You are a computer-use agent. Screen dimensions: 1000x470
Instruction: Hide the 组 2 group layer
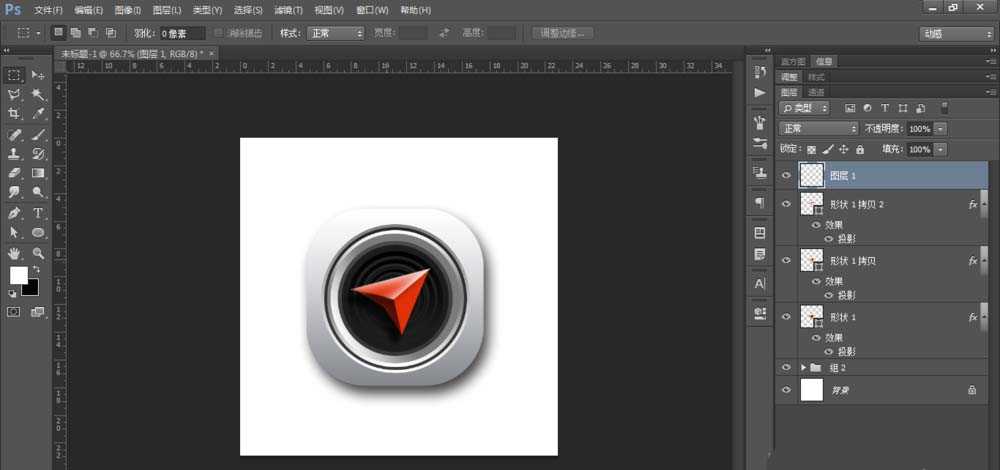(x=786, y=367)
